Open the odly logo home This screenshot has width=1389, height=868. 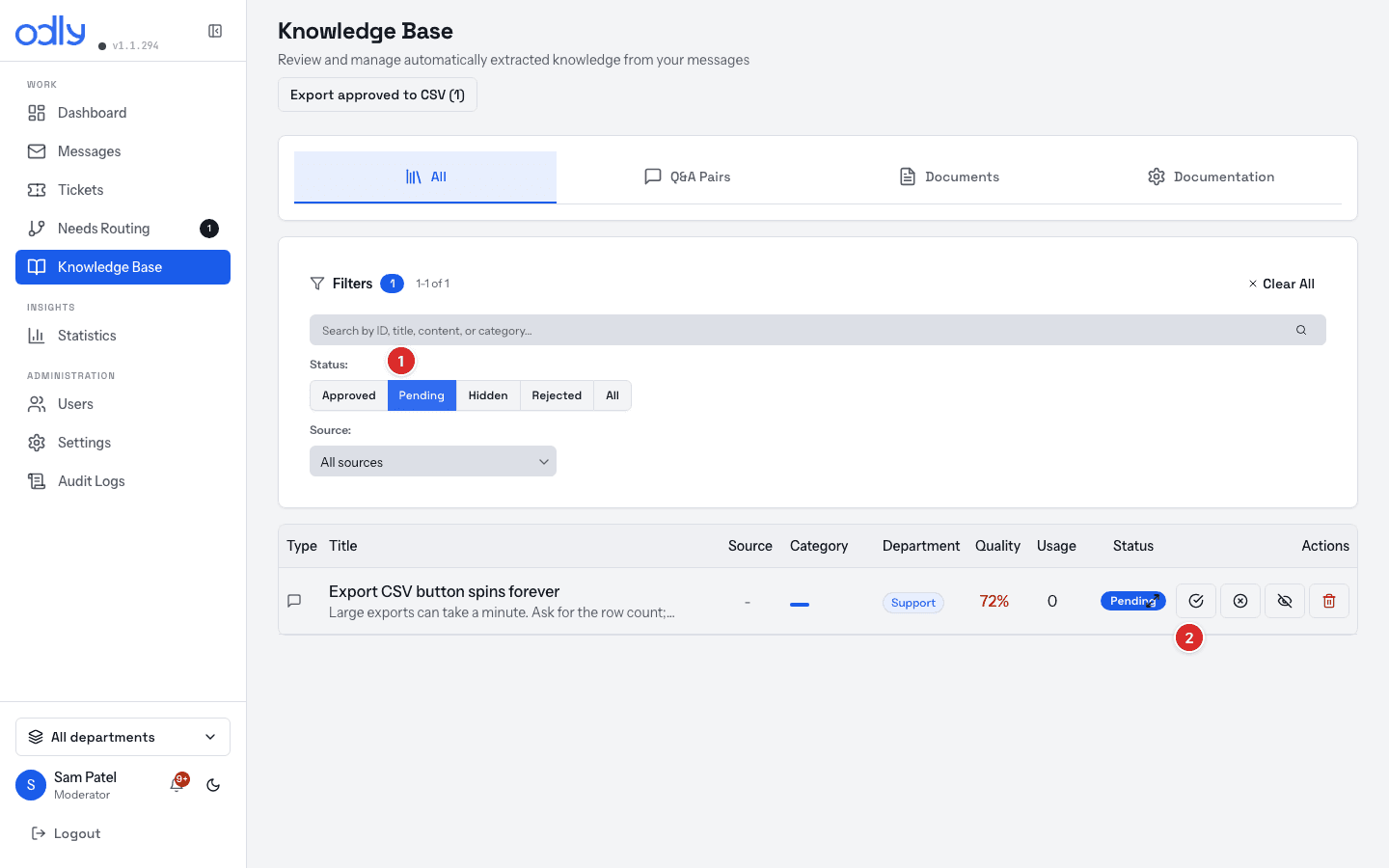click(50, 31)
